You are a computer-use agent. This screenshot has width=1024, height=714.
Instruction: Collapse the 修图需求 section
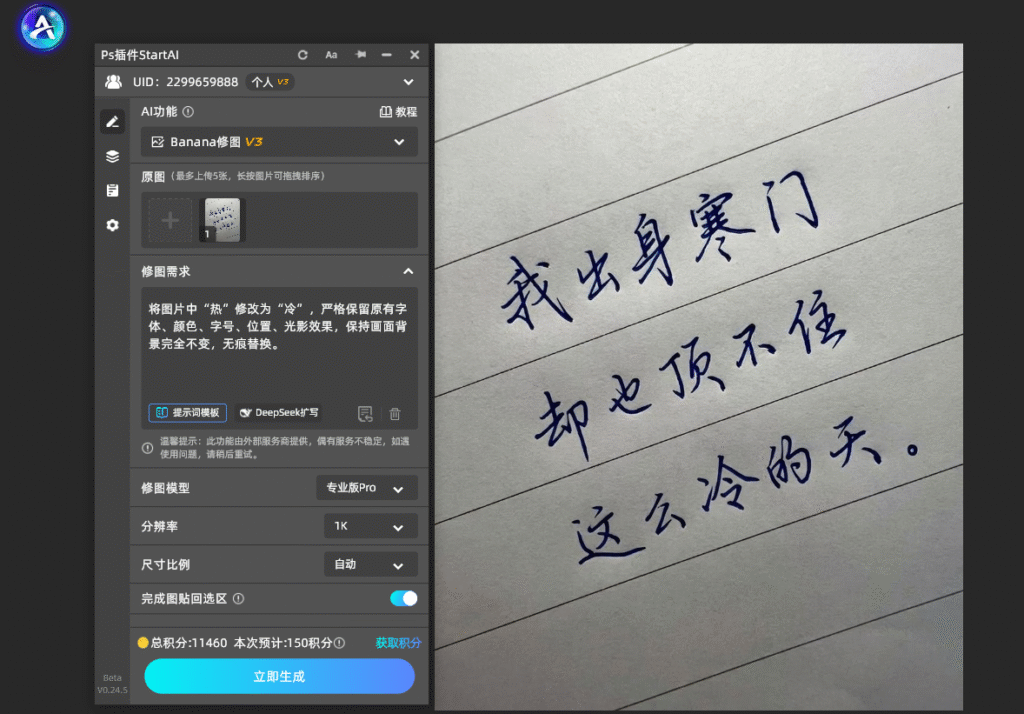pyautogui.click(x=408, y=271)
